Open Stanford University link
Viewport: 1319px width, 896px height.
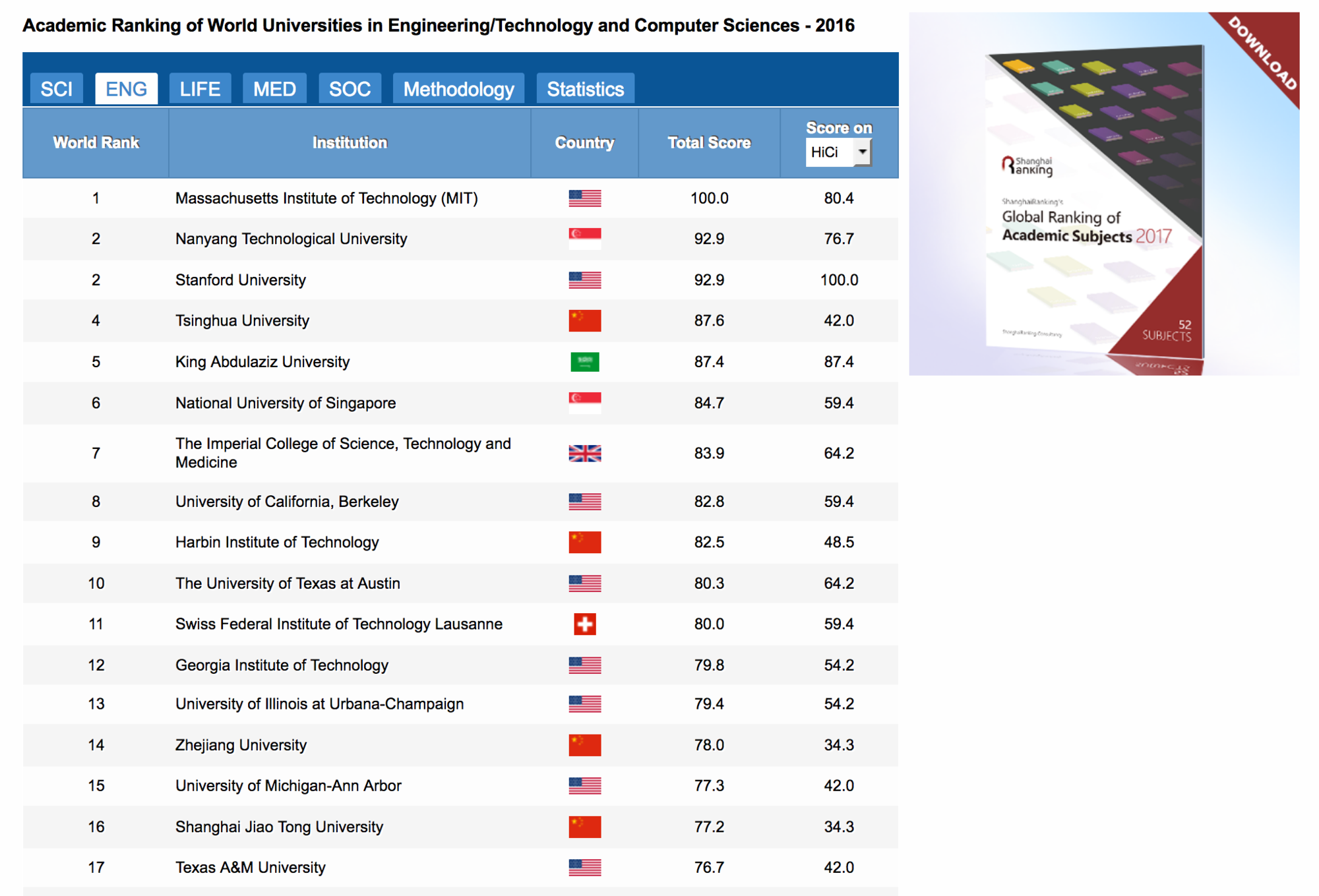coord(241,280)
